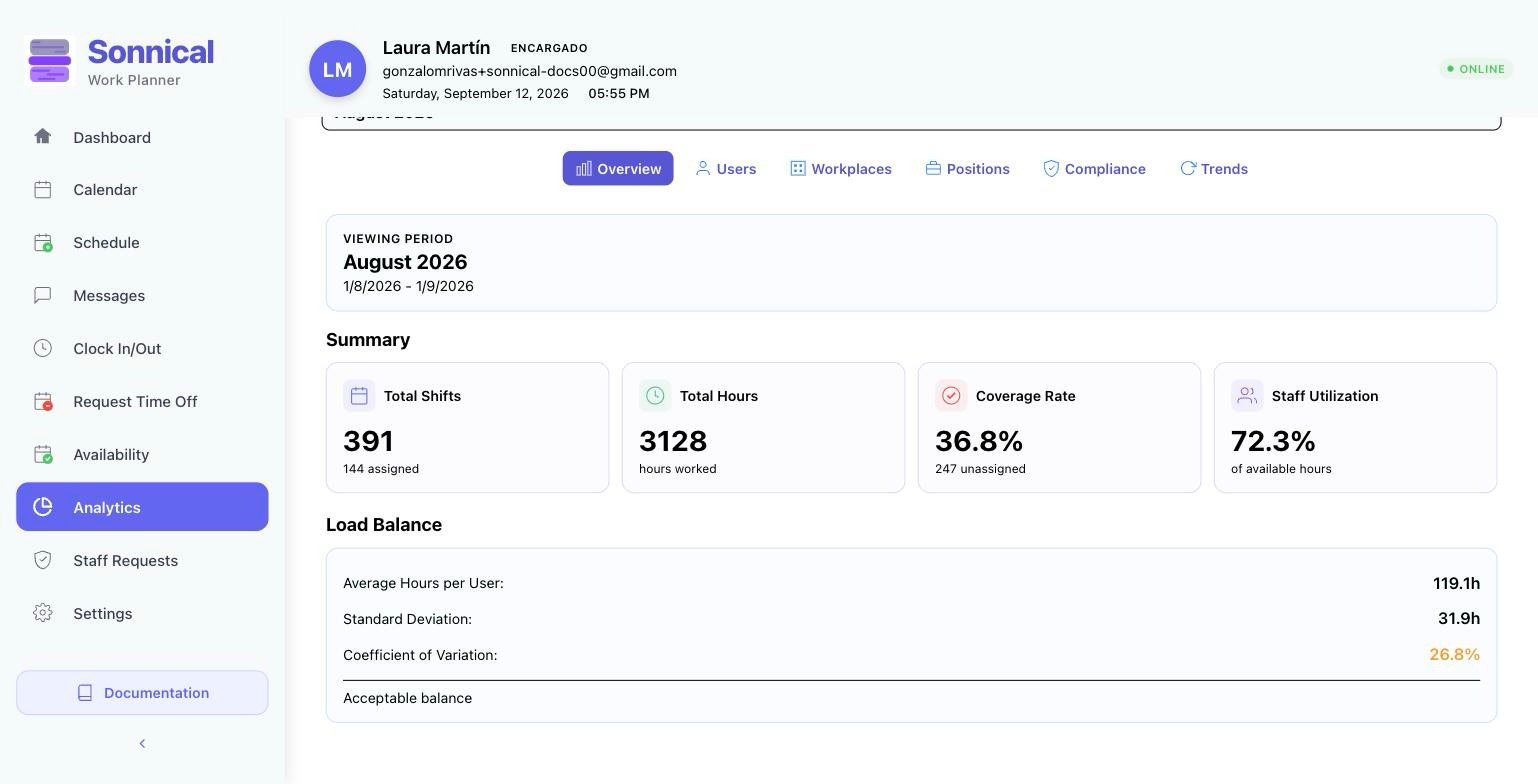The image size is (1538, 784).
Task: Collapse the sidebar with the chevron
Action: coord(142,743)
